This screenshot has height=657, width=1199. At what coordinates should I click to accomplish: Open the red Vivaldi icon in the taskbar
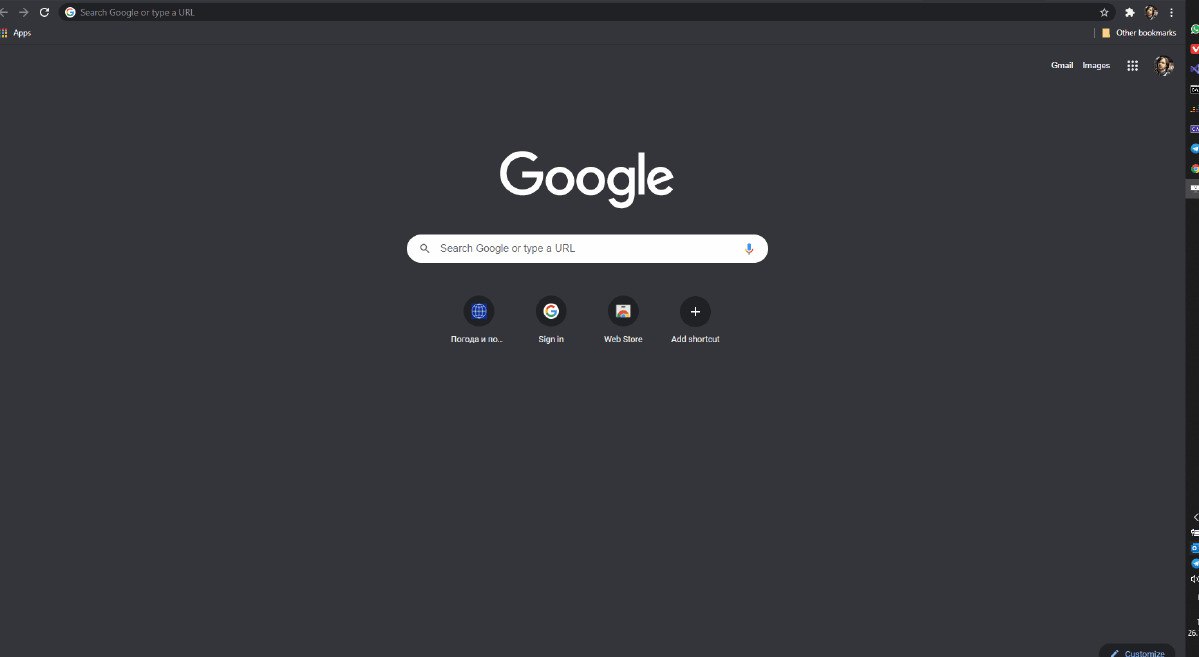[1194, 49]
